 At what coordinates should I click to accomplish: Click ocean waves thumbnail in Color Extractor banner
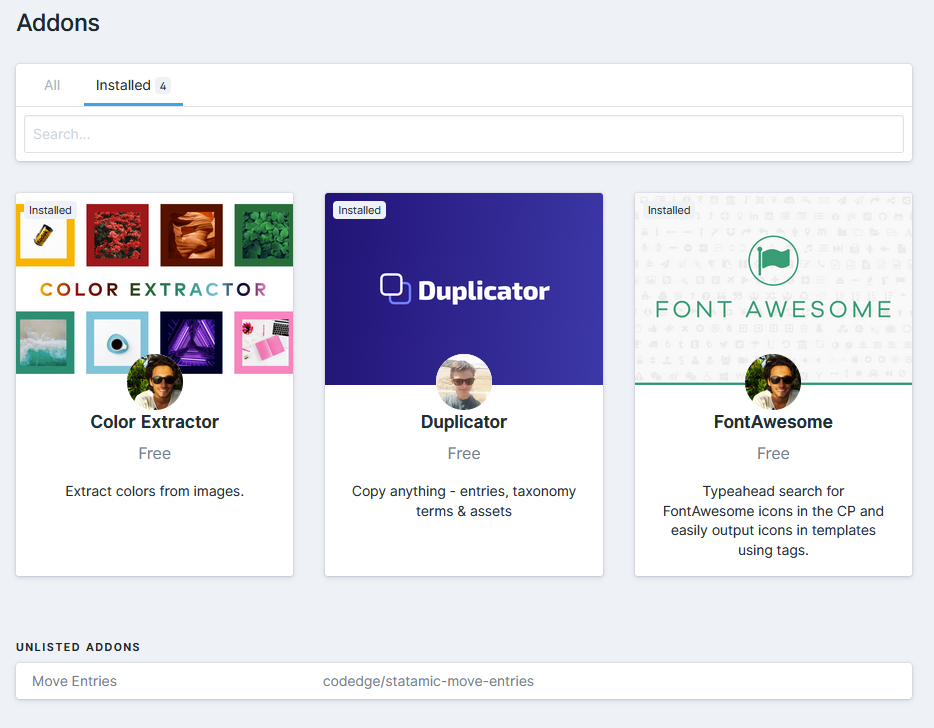click(45, 343)
